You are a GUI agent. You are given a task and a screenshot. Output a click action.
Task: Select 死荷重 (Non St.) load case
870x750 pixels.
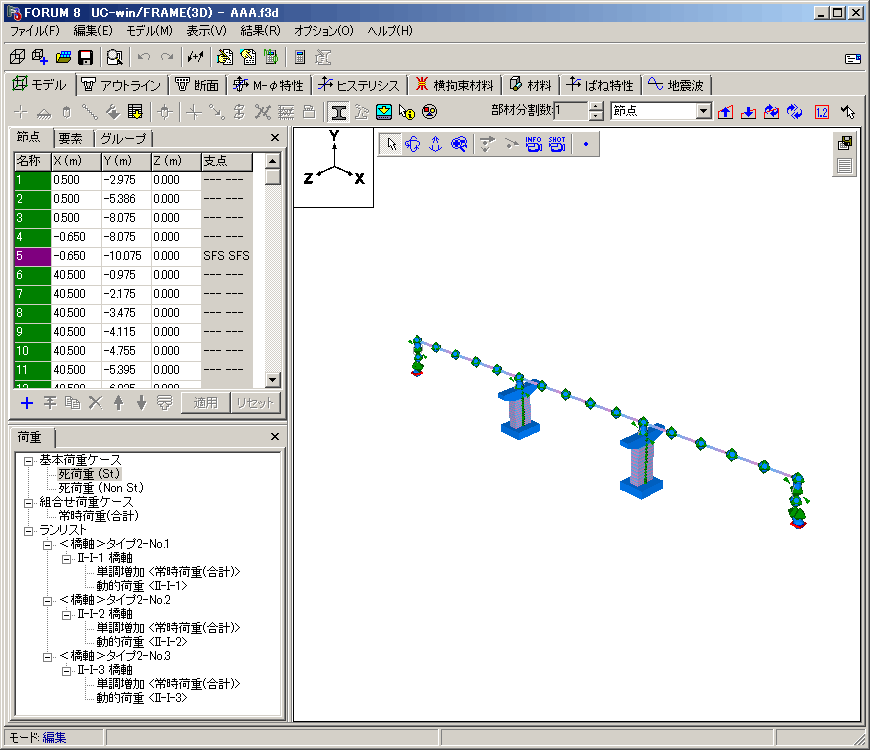point(101,487)
